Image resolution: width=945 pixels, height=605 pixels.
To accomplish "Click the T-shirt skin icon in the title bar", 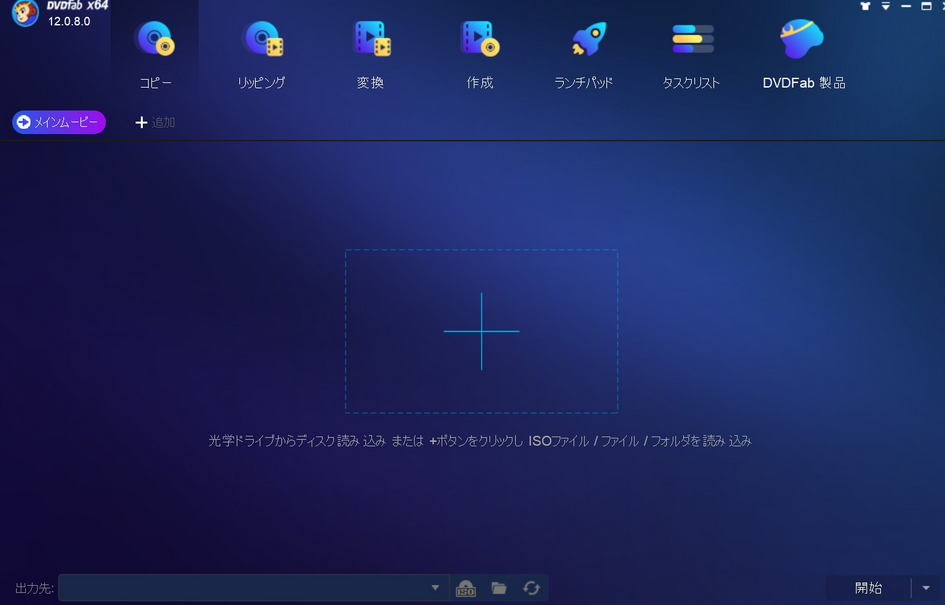I will click(865, 6).
